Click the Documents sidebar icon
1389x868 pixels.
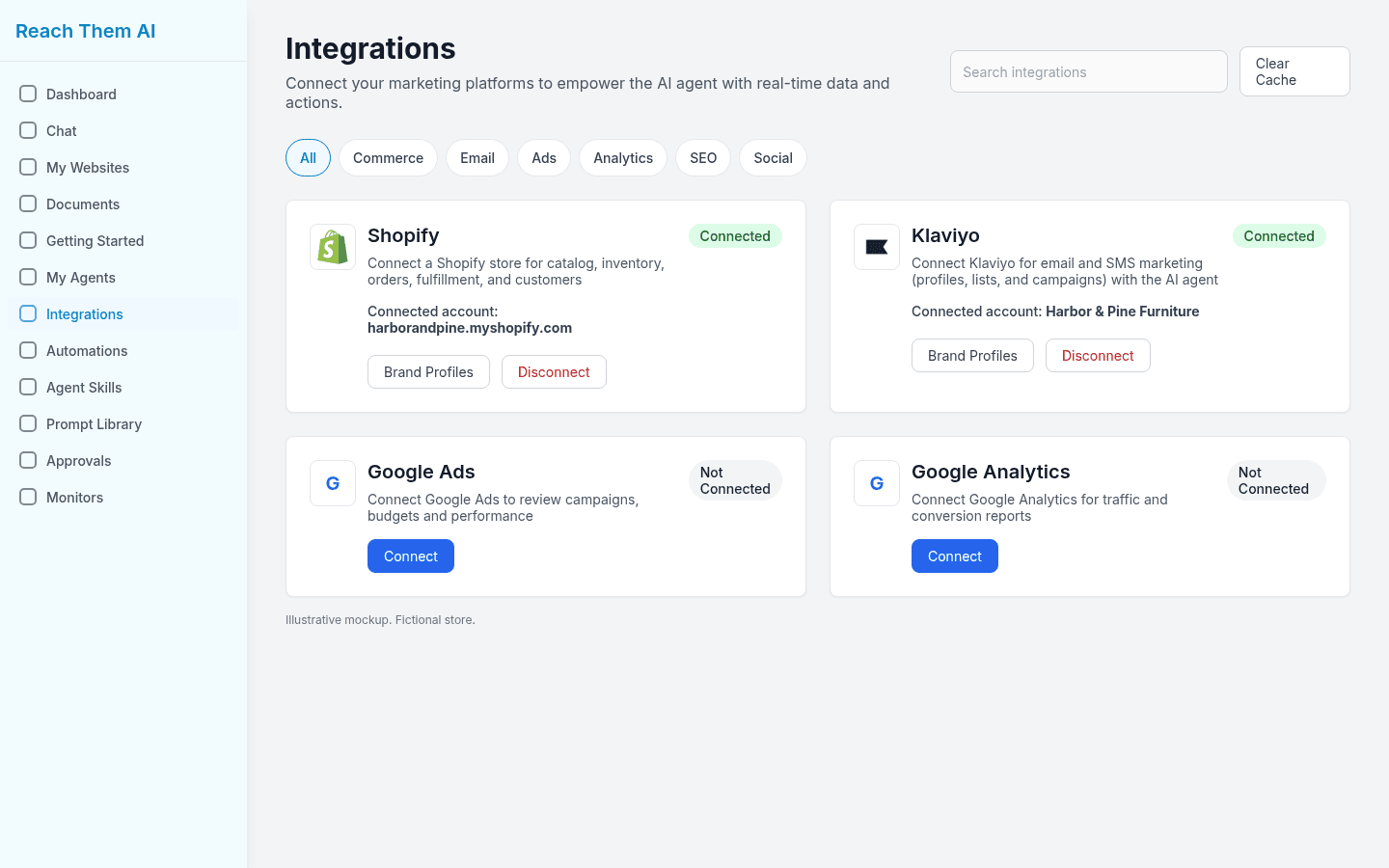point(28,203)
